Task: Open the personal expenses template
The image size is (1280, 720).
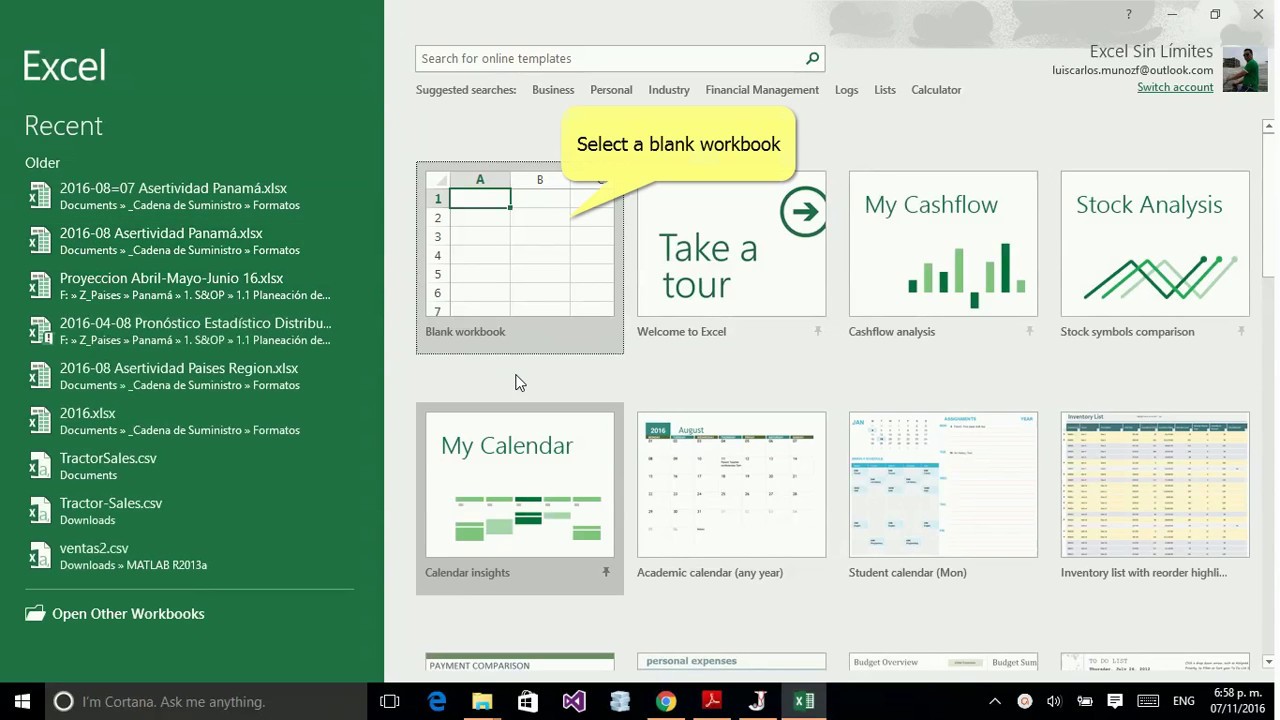Action: coord(732,662)
